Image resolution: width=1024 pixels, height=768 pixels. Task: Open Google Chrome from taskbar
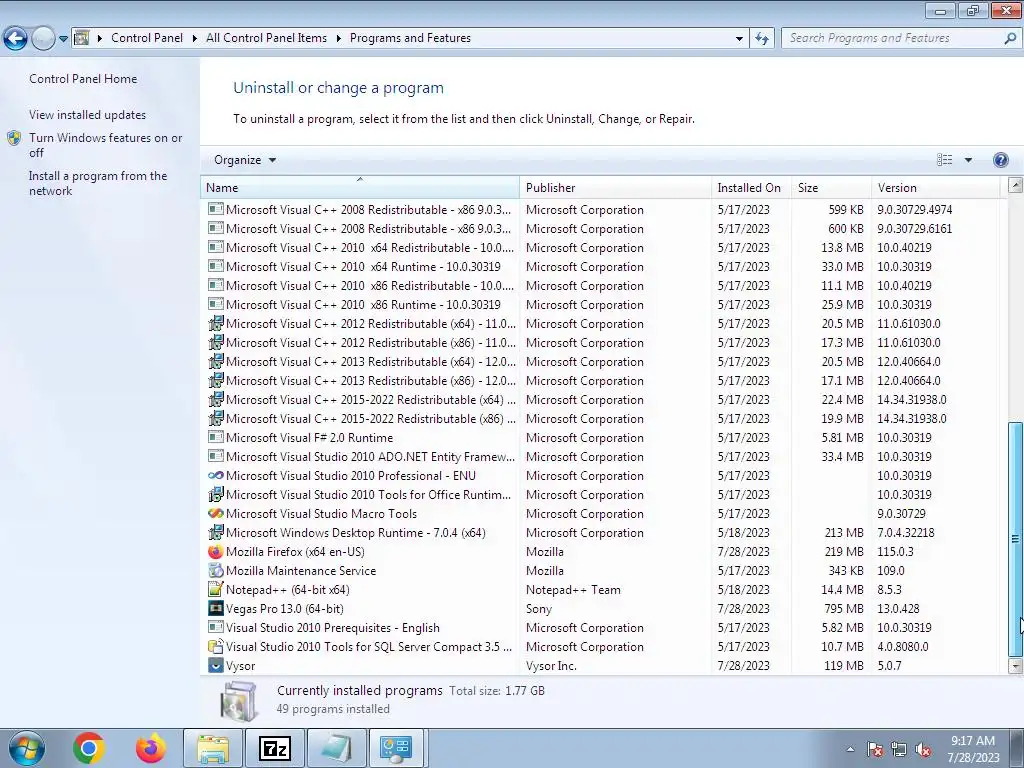coord(89,748)
